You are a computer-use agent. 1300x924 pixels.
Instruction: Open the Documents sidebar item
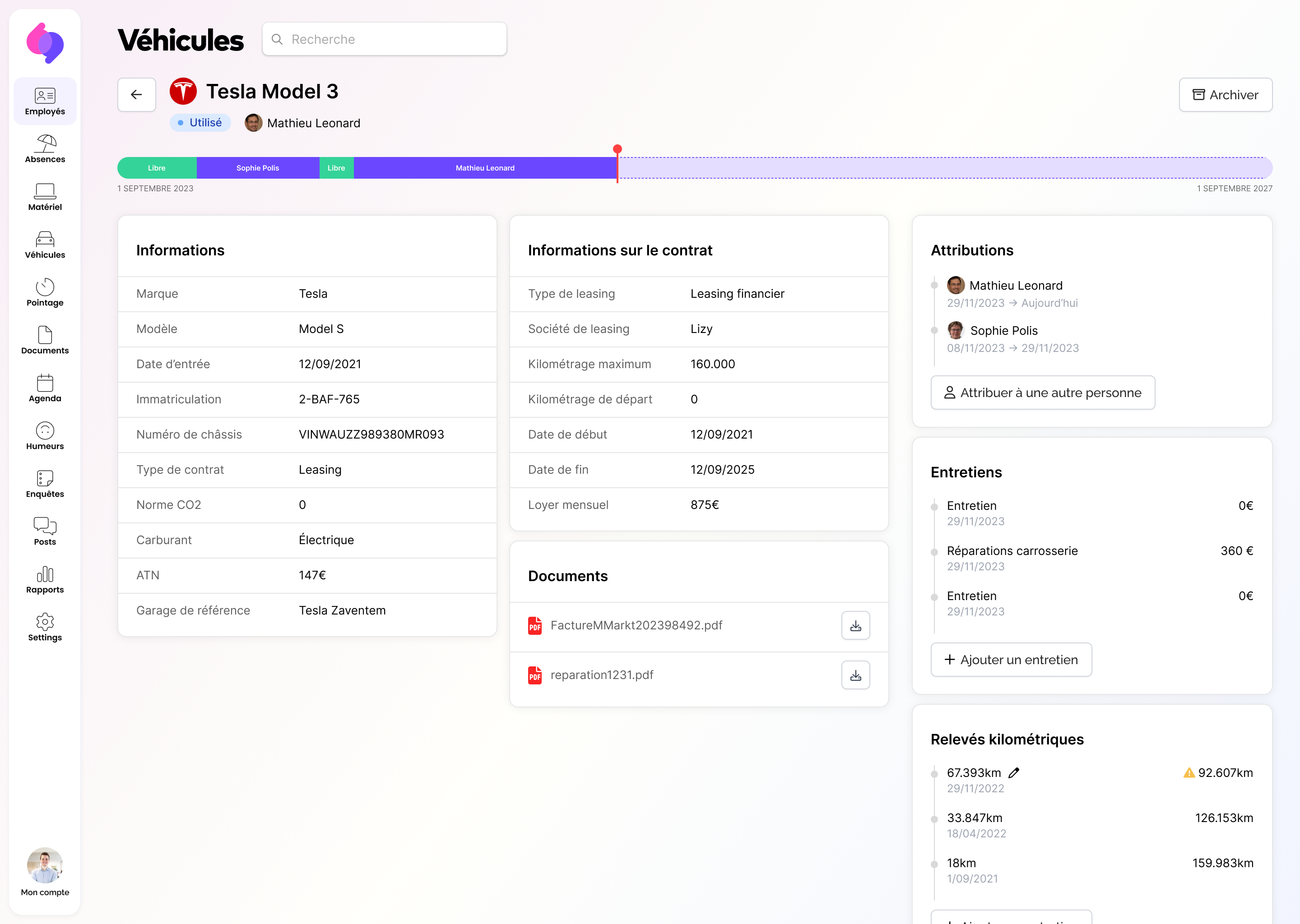tap(45, 340)
